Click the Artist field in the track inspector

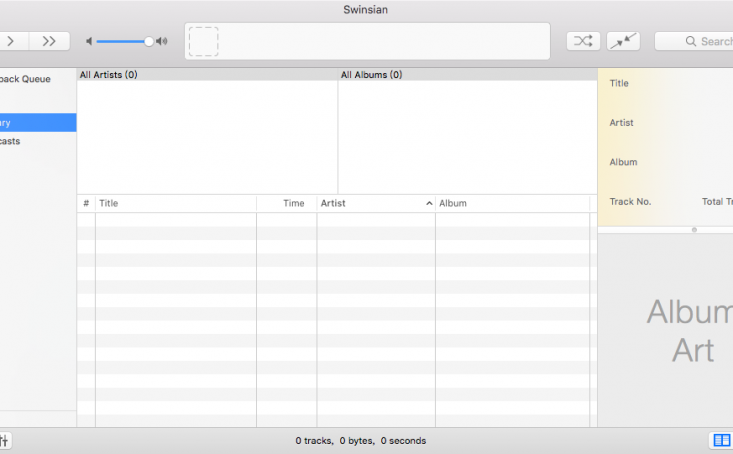[621, 123]
